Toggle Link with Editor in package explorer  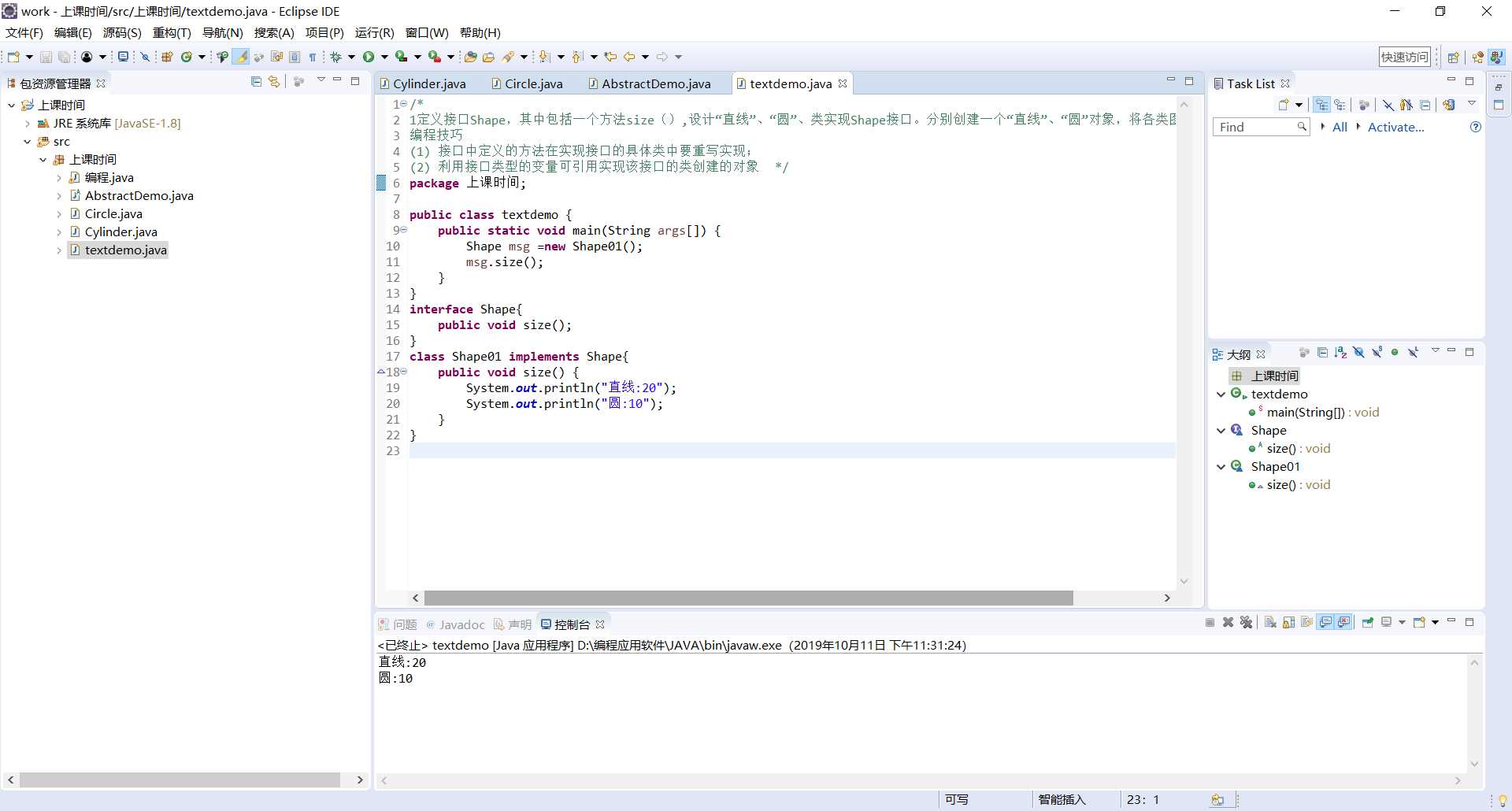[274, 81]
